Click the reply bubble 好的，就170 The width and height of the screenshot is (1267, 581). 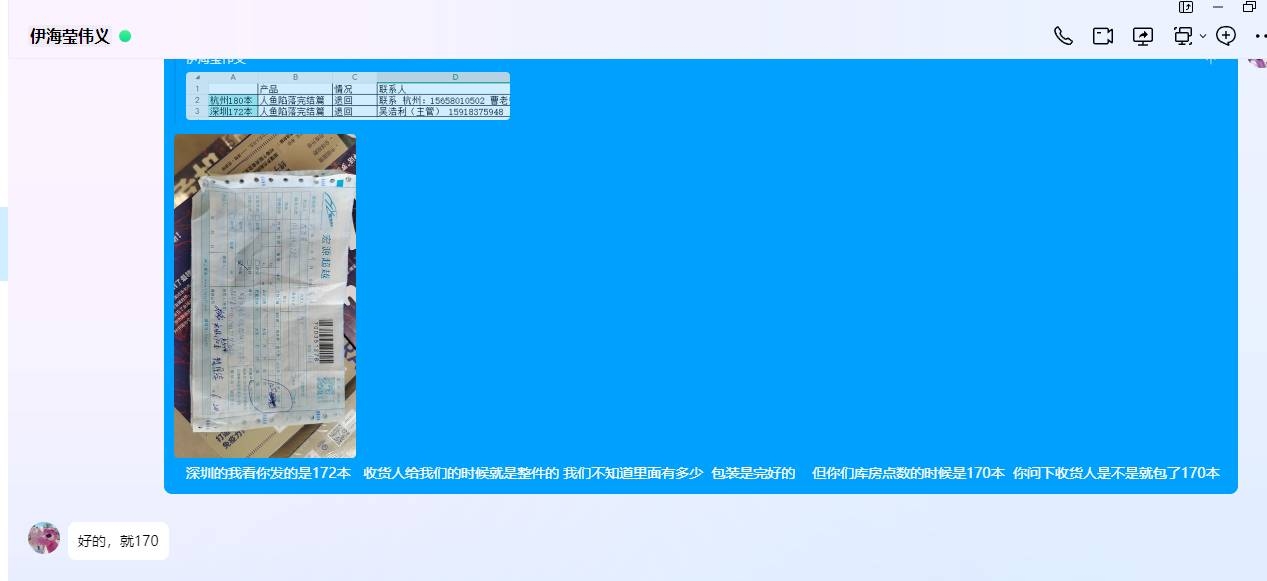(x=118, y=541)
